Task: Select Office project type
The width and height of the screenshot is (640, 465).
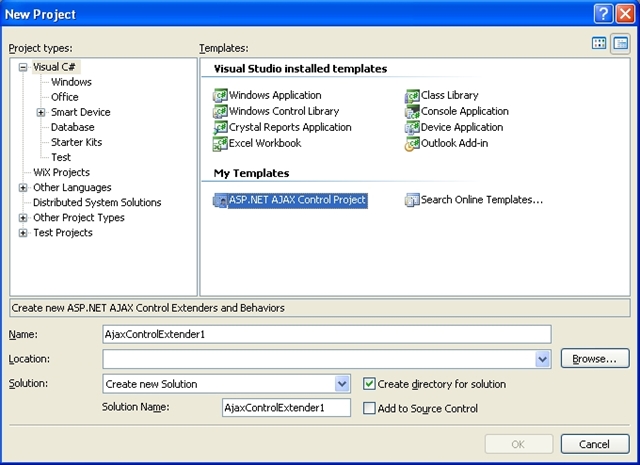Action: pos(64,97)
